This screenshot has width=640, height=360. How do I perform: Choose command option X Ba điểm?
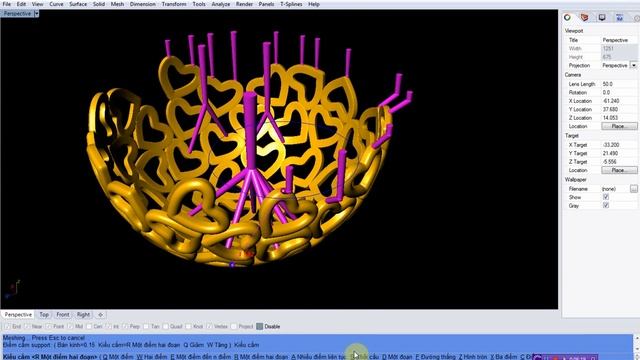tap(503, 357)
